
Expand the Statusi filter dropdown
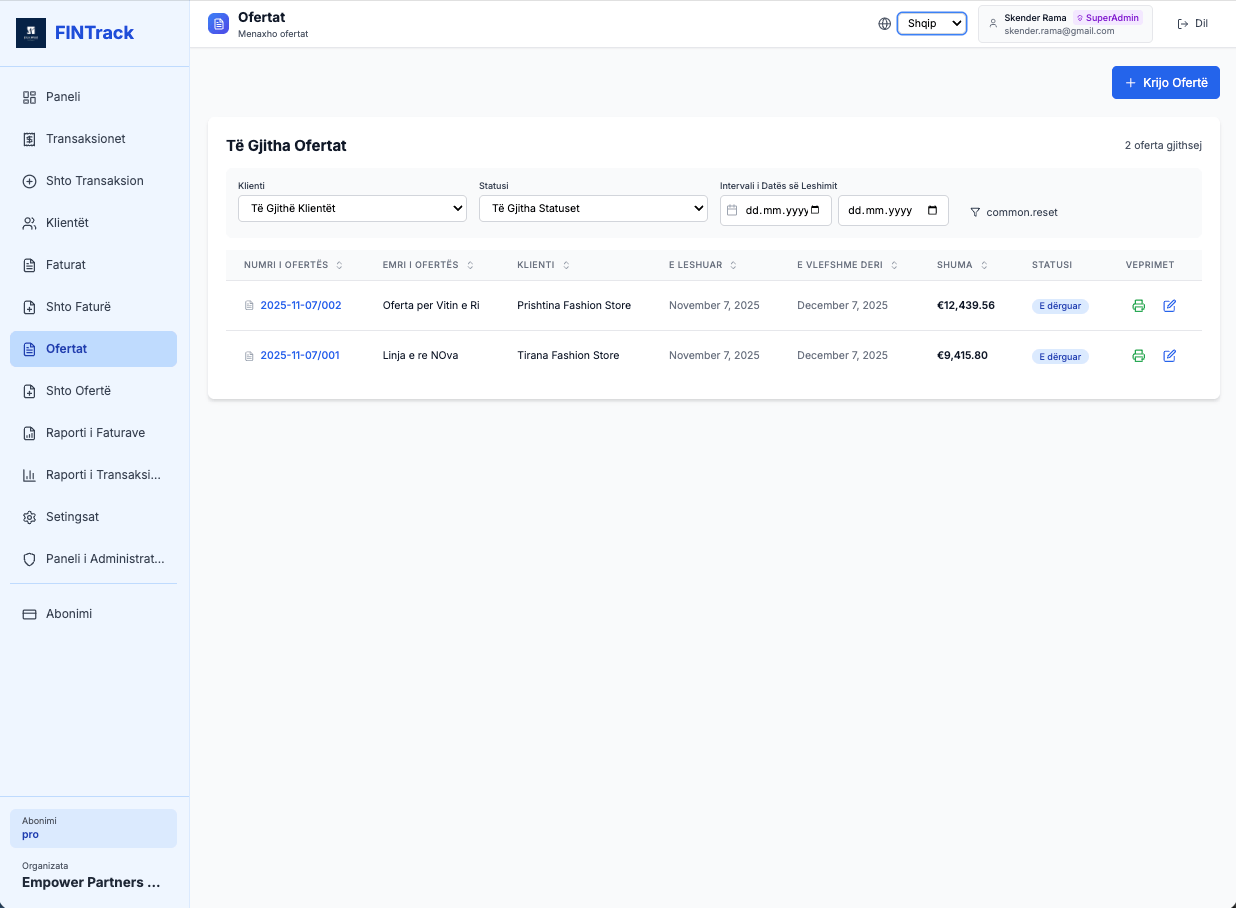(x=593, y=208)
